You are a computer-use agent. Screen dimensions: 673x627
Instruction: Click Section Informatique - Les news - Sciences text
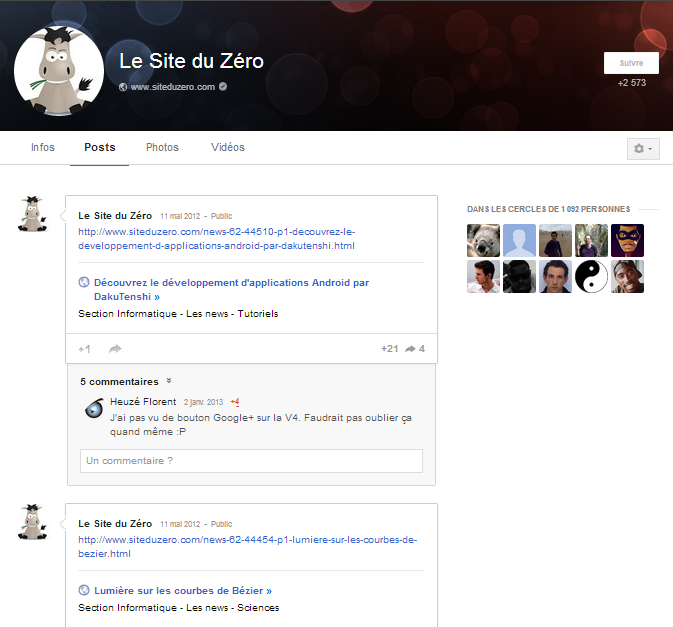pyautogui.click(x=179, y=608)
